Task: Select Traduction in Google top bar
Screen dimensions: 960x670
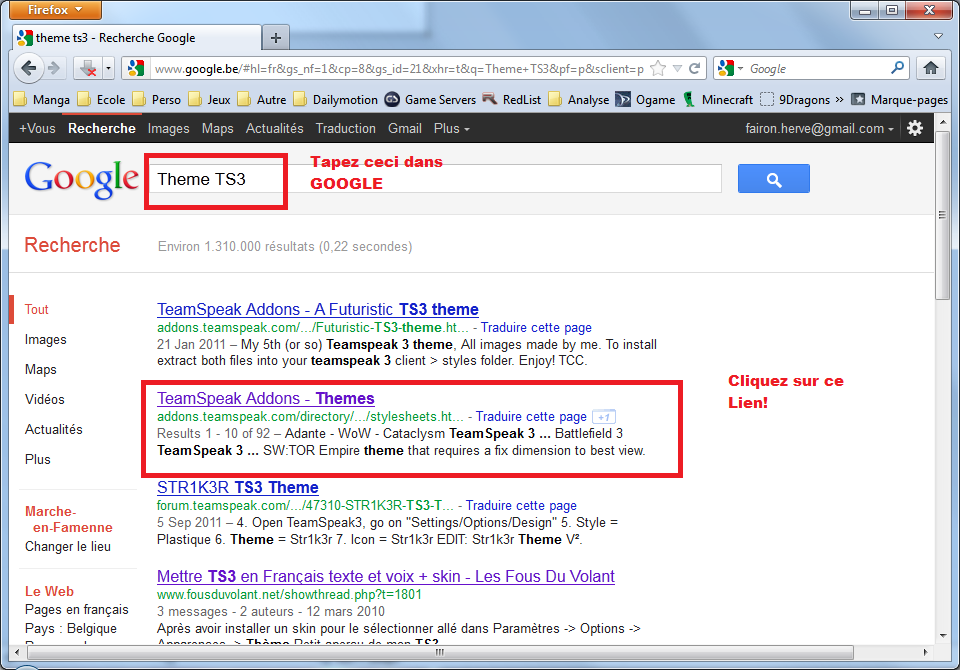Action: [x=345, y=129]
